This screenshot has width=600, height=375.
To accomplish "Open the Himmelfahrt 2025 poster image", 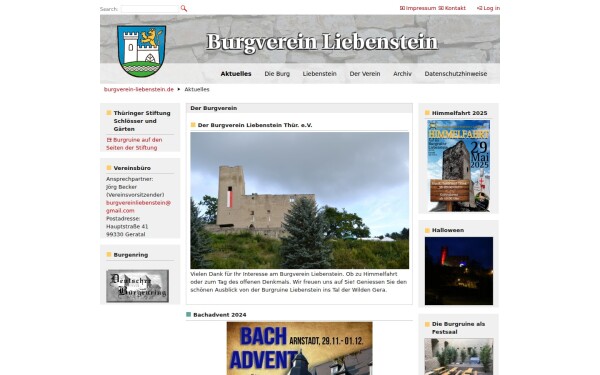I will [458, 165].
